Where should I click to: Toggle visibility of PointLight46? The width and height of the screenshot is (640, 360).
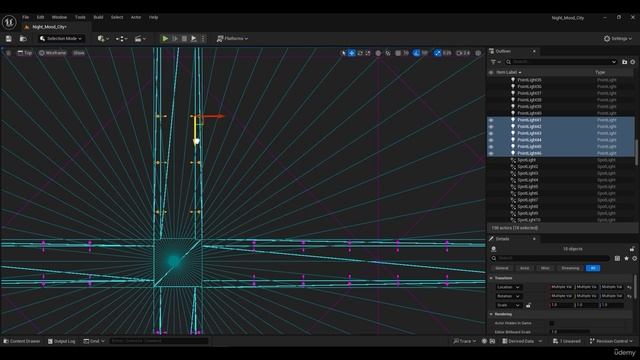pos(491,153)
